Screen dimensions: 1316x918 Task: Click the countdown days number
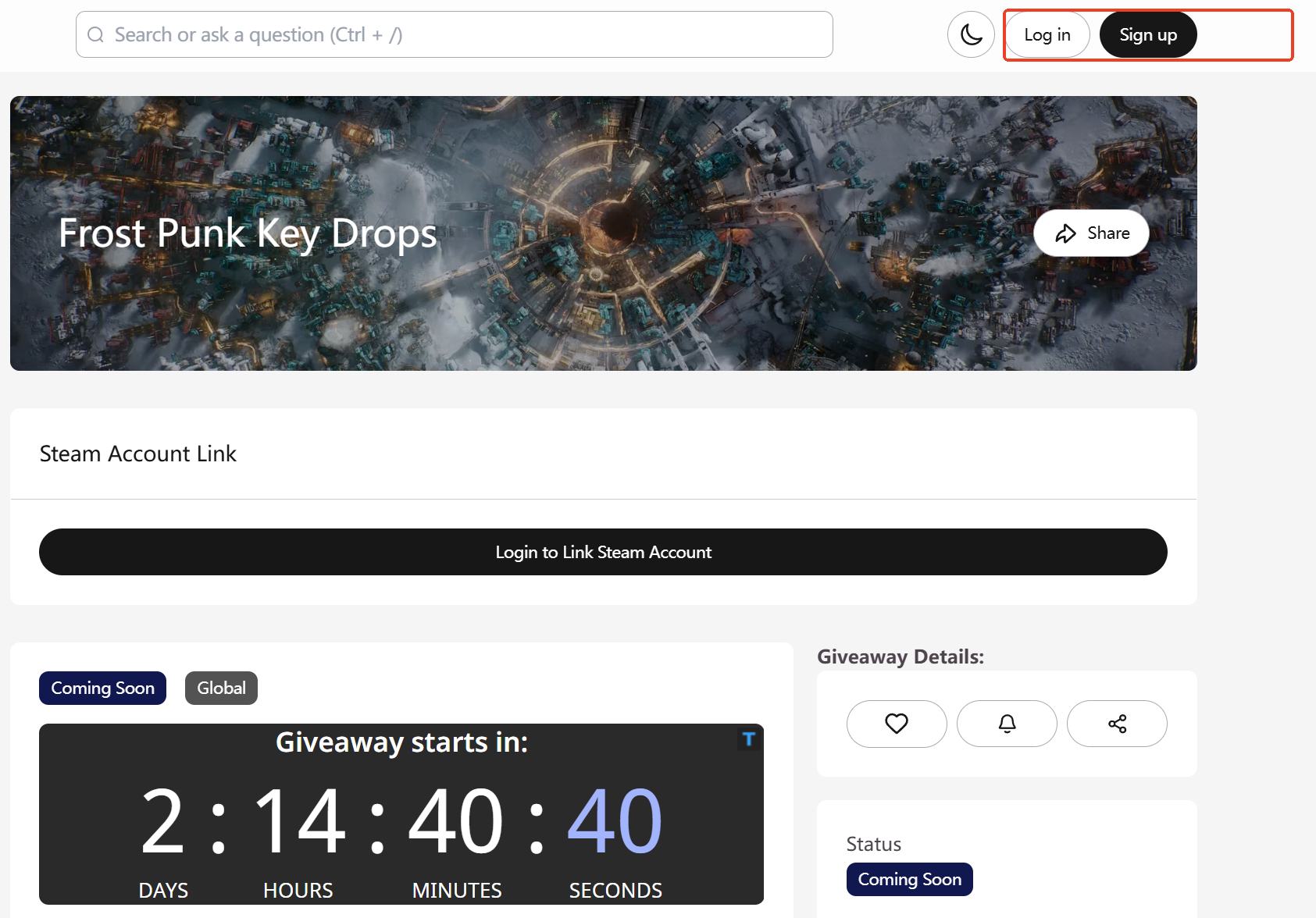pyautogui.click(x=162, y=820)
